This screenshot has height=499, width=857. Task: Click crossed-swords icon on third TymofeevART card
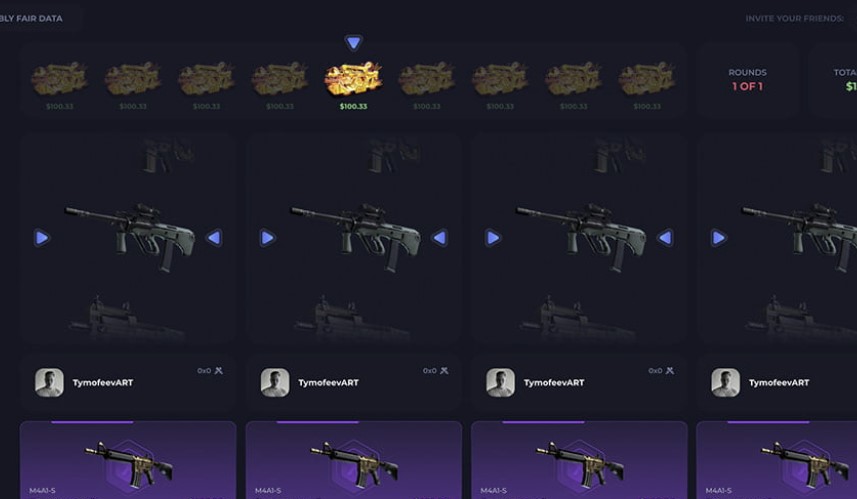click(670, 371)
